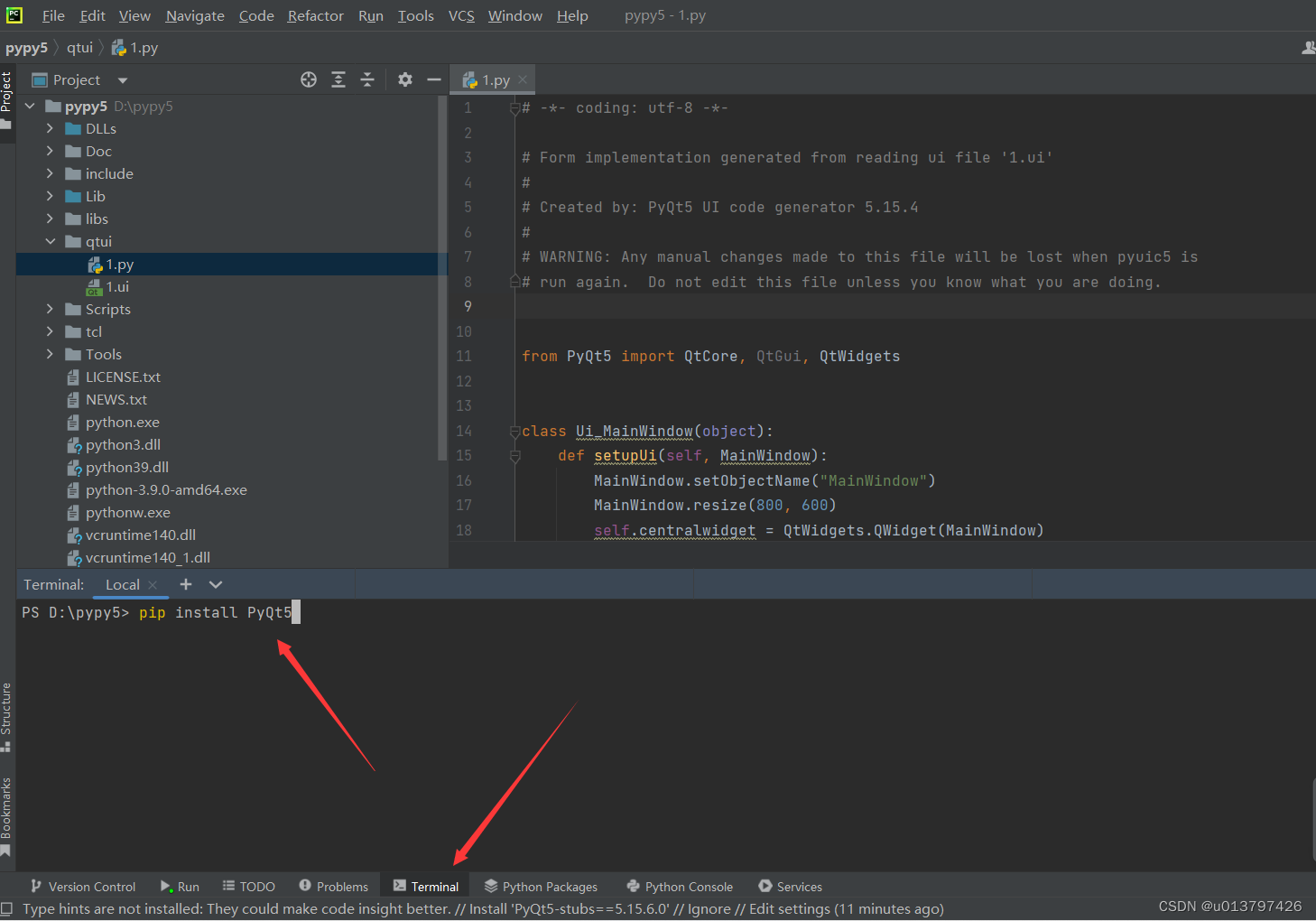Click the qtui breadcrumb
This screenshot has width=1316, height=921.
(x=79, y=47)
